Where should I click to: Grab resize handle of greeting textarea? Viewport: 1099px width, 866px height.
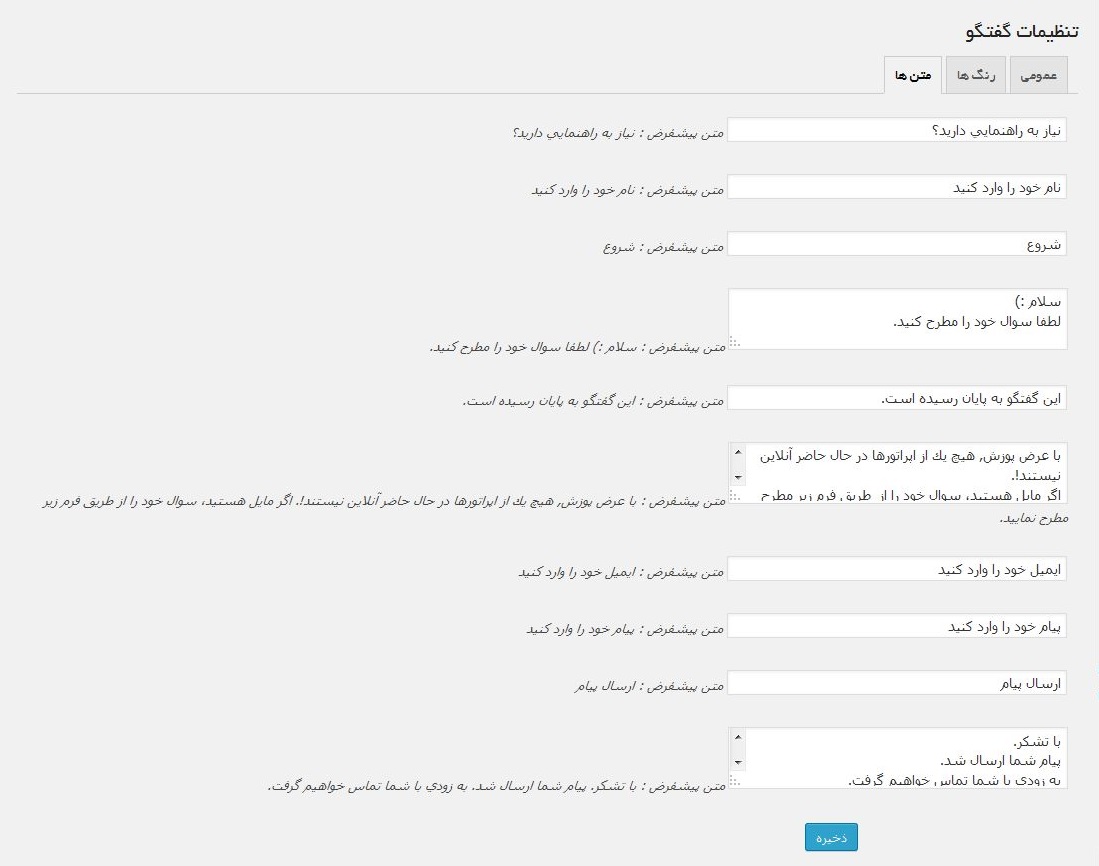point(735,343)
